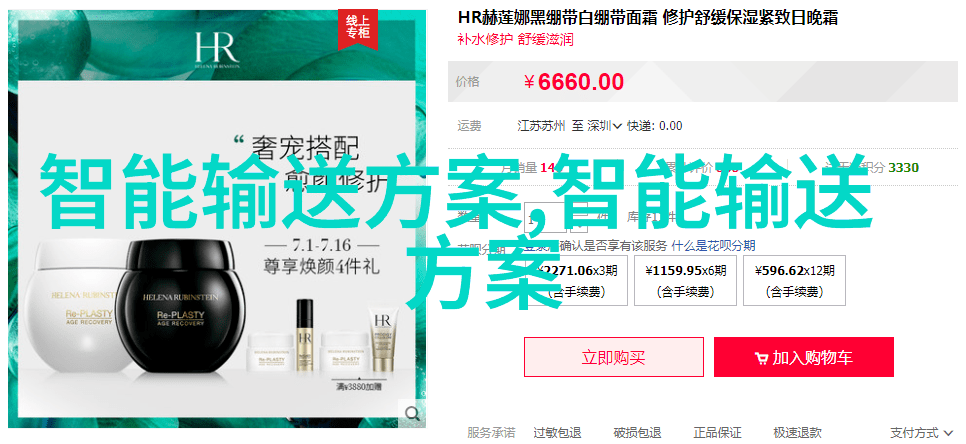The image size is (966, 444).
Task: Click the HR Helena Rubinstein logo
Action: pos(216,47)
